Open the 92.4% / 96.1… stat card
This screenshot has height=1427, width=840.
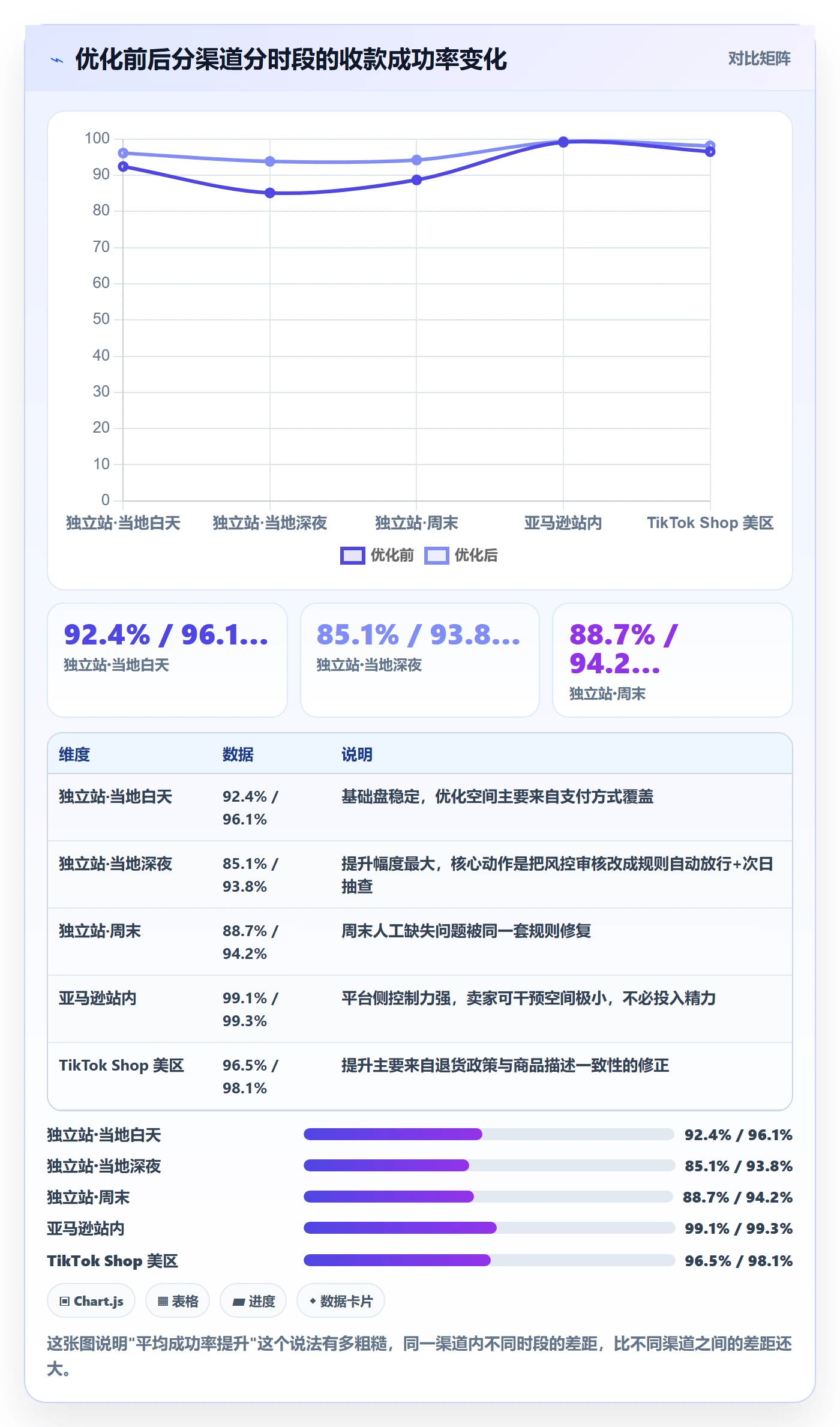click(x=167, y=659)
